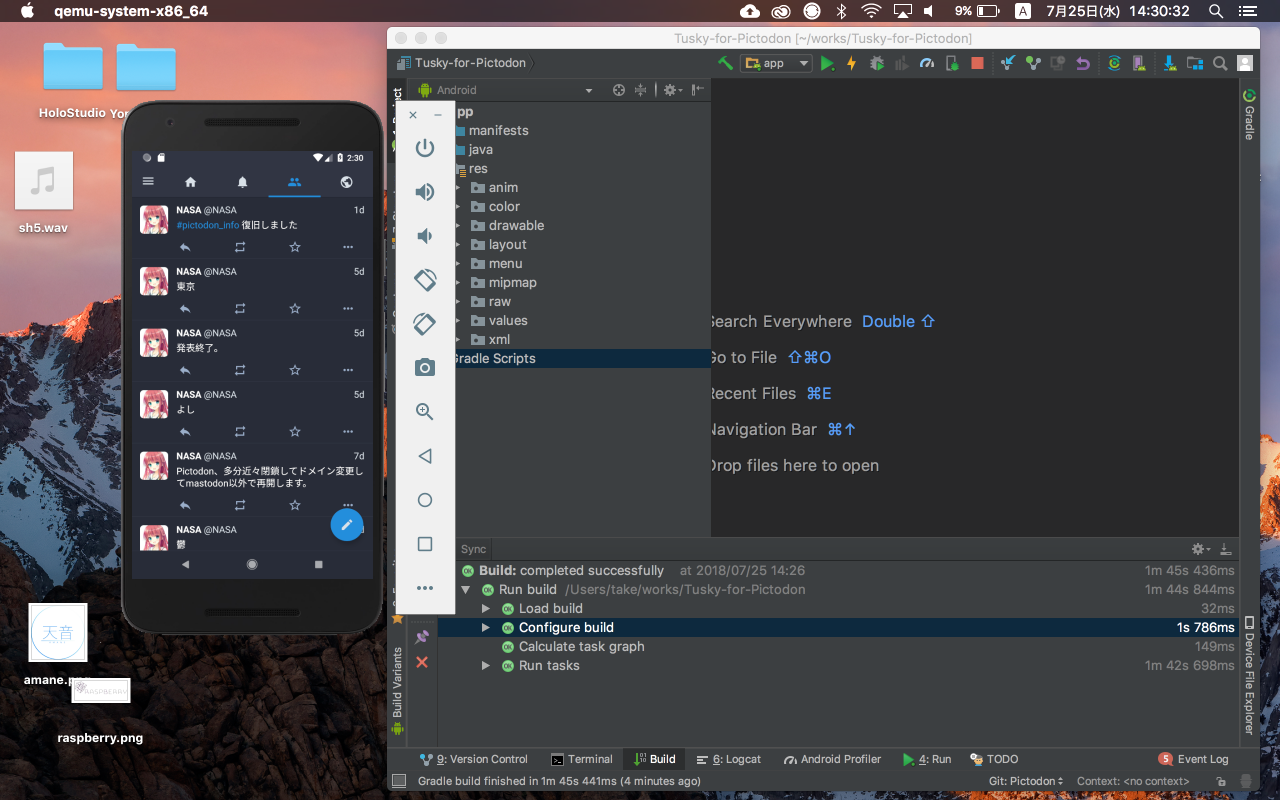Stop the running app with red square
Screen dimensions: 1280x800
click(977, 63)
